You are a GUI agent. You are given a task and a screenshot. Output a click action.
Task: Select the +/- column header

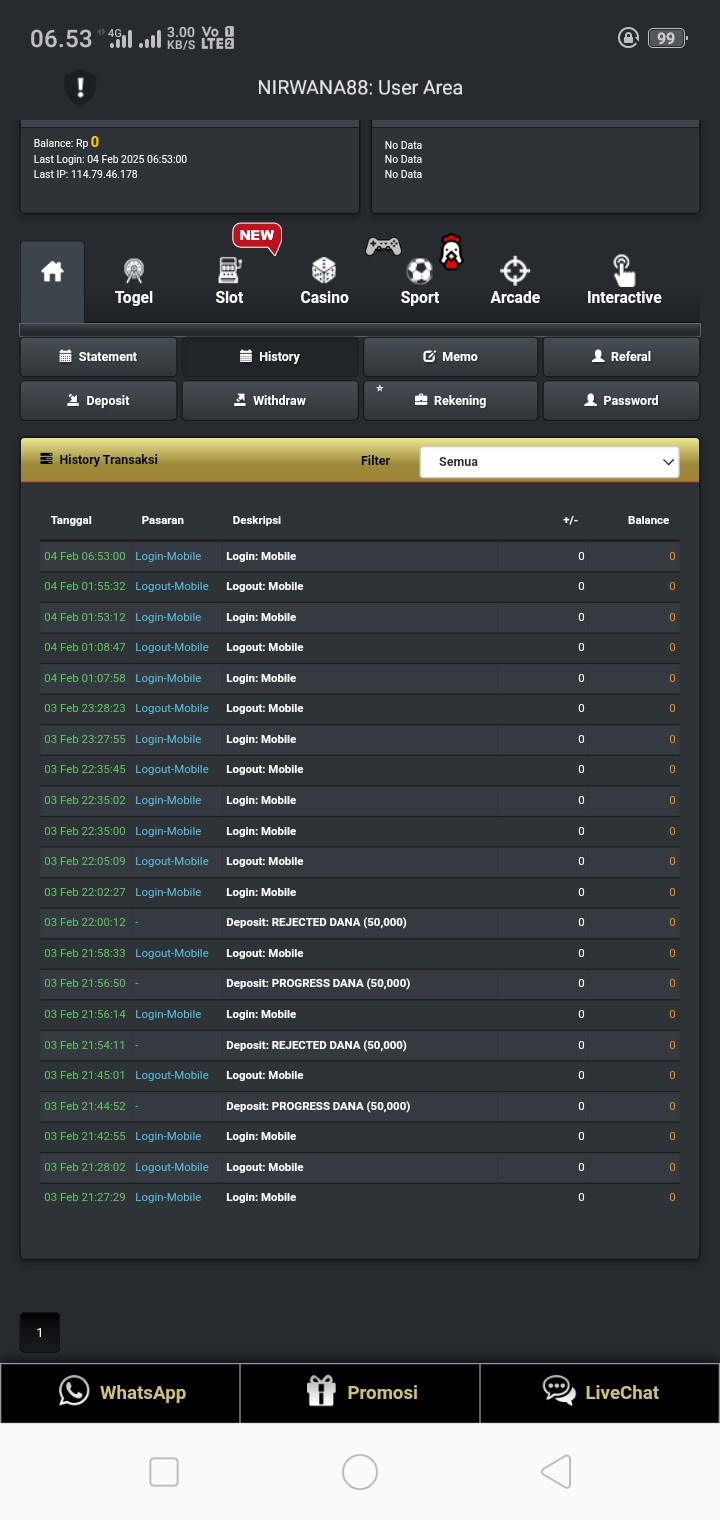[570, 520]
